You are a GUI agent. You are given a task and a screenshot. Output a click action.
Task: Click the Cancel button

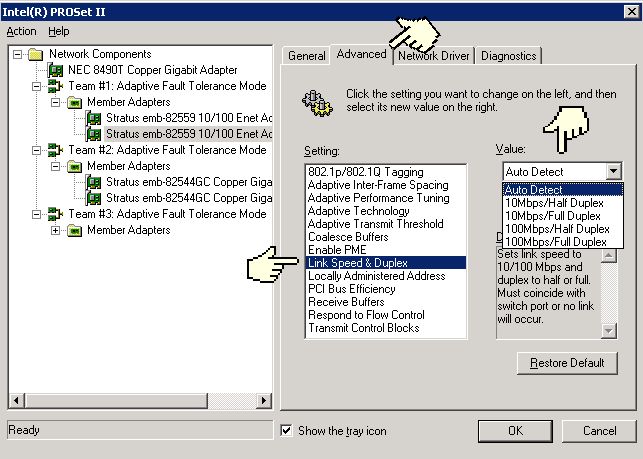599,431
